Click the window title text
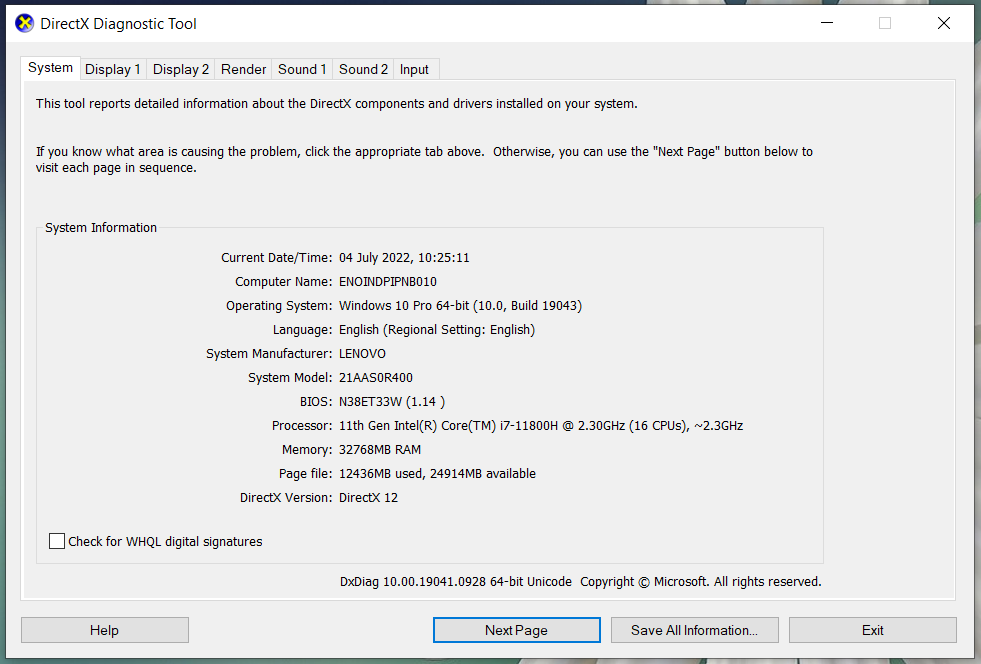Viewport: 981px width, 664px height. (x=118, y=24)
